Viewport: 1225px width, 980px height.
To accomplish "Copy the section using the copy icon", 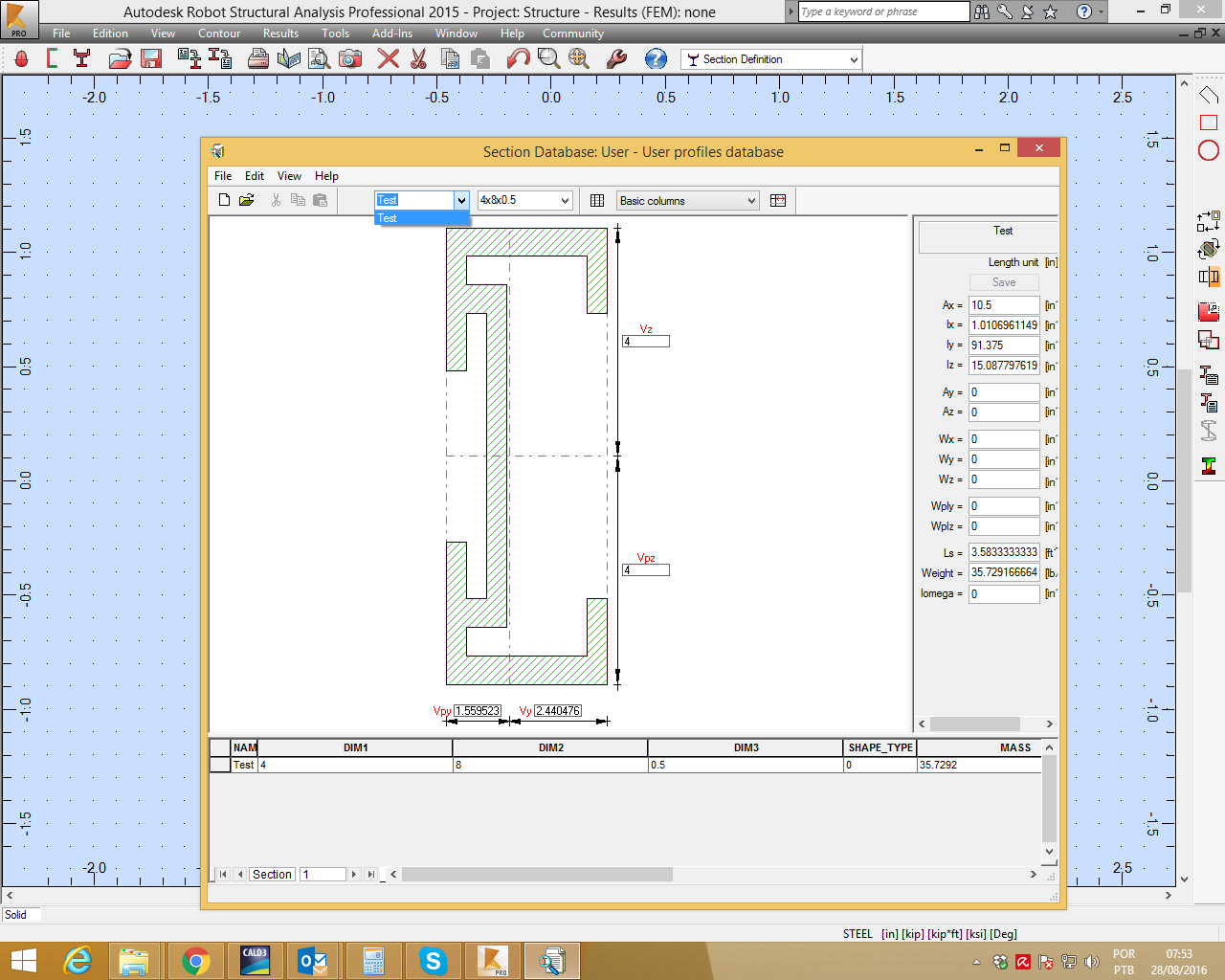I will (298, 200).
